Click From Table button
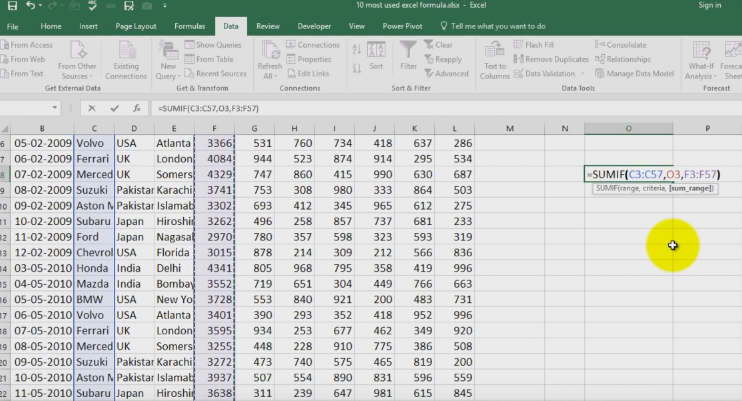Screen dimensions: 742x401 click(209, 59)
